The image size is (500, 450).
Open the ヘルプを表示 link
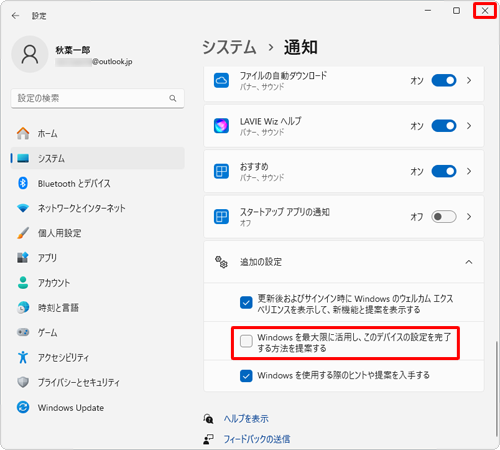[246, 419]
